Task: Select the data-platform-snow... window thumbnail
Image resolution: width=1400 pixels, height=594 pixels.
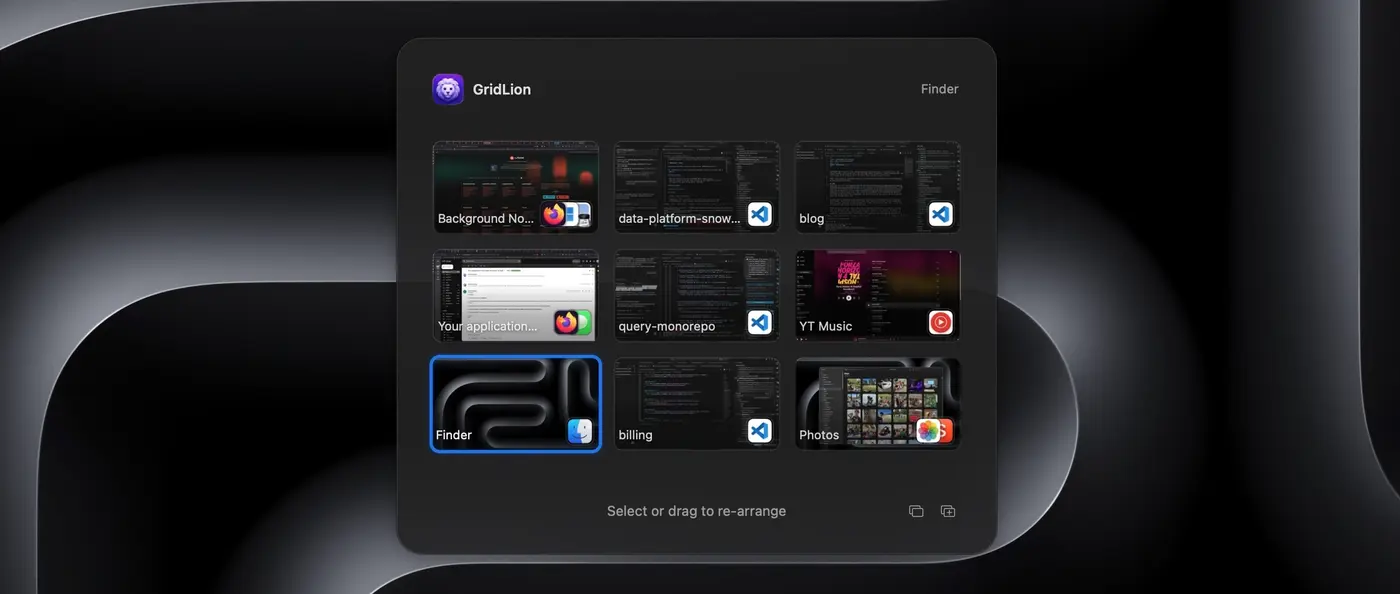Action: (697, 187)
